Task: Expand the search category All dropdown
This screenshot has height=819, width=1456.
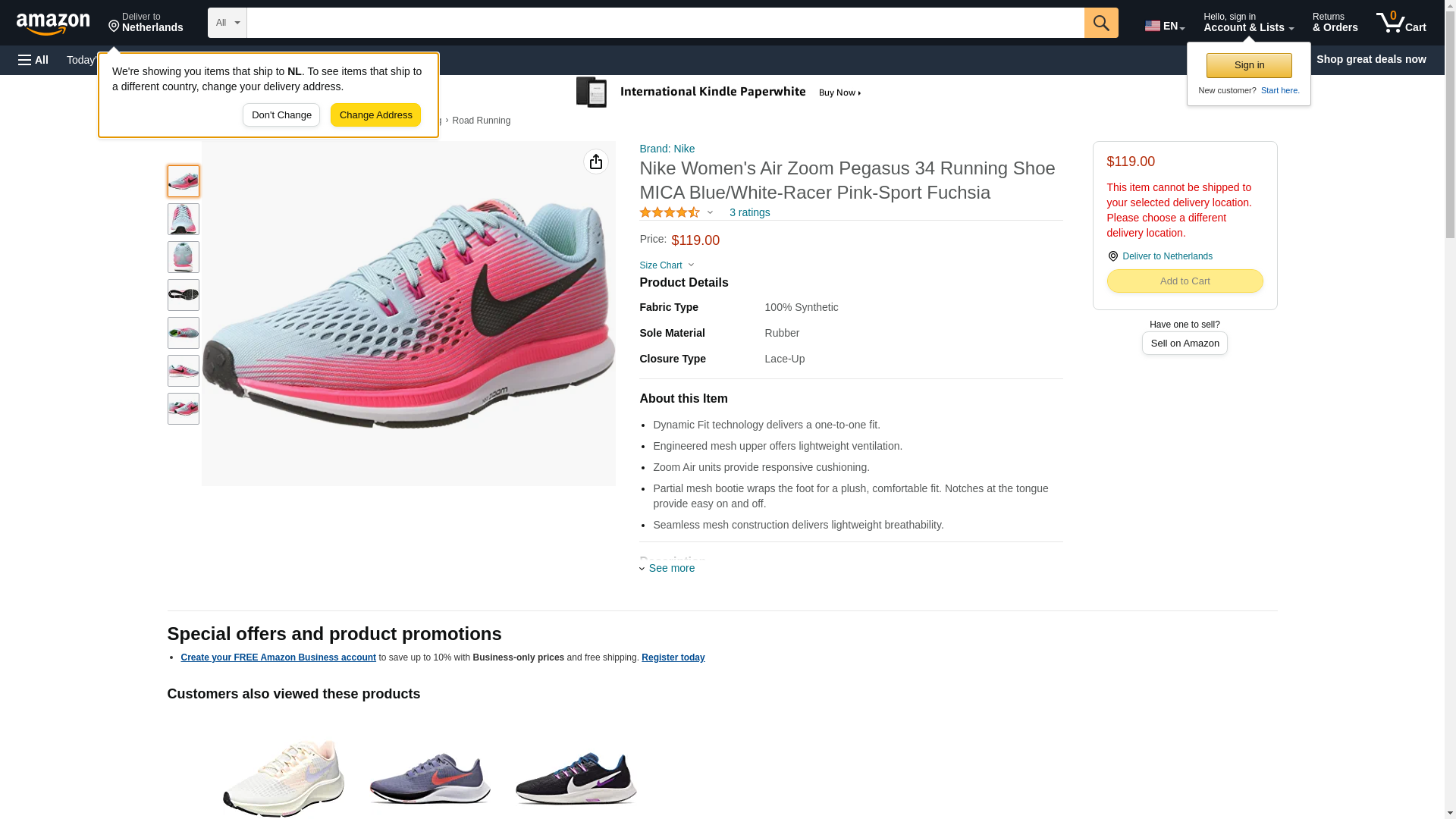Action: [227, 23]
